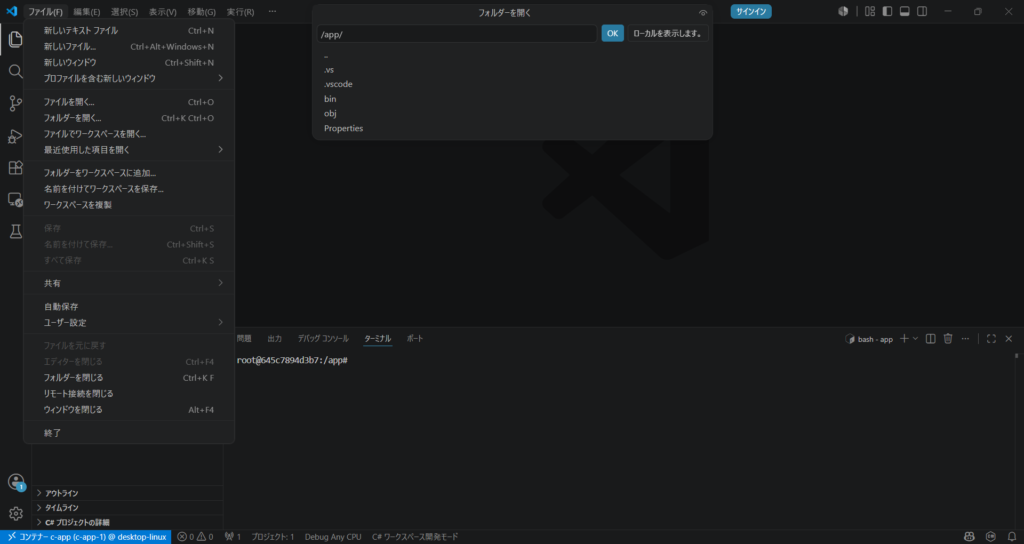Image resolution: width=1024 pixels, height=544 pixels.
Task: Select the Properties folder in list
Action: [x=512, y=129]
